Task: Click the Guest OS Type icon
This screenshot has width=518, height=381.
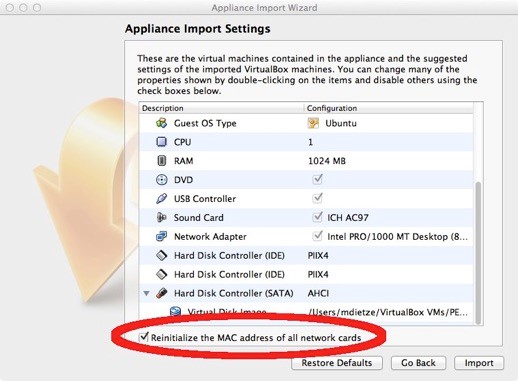Action: click(162, 123)
